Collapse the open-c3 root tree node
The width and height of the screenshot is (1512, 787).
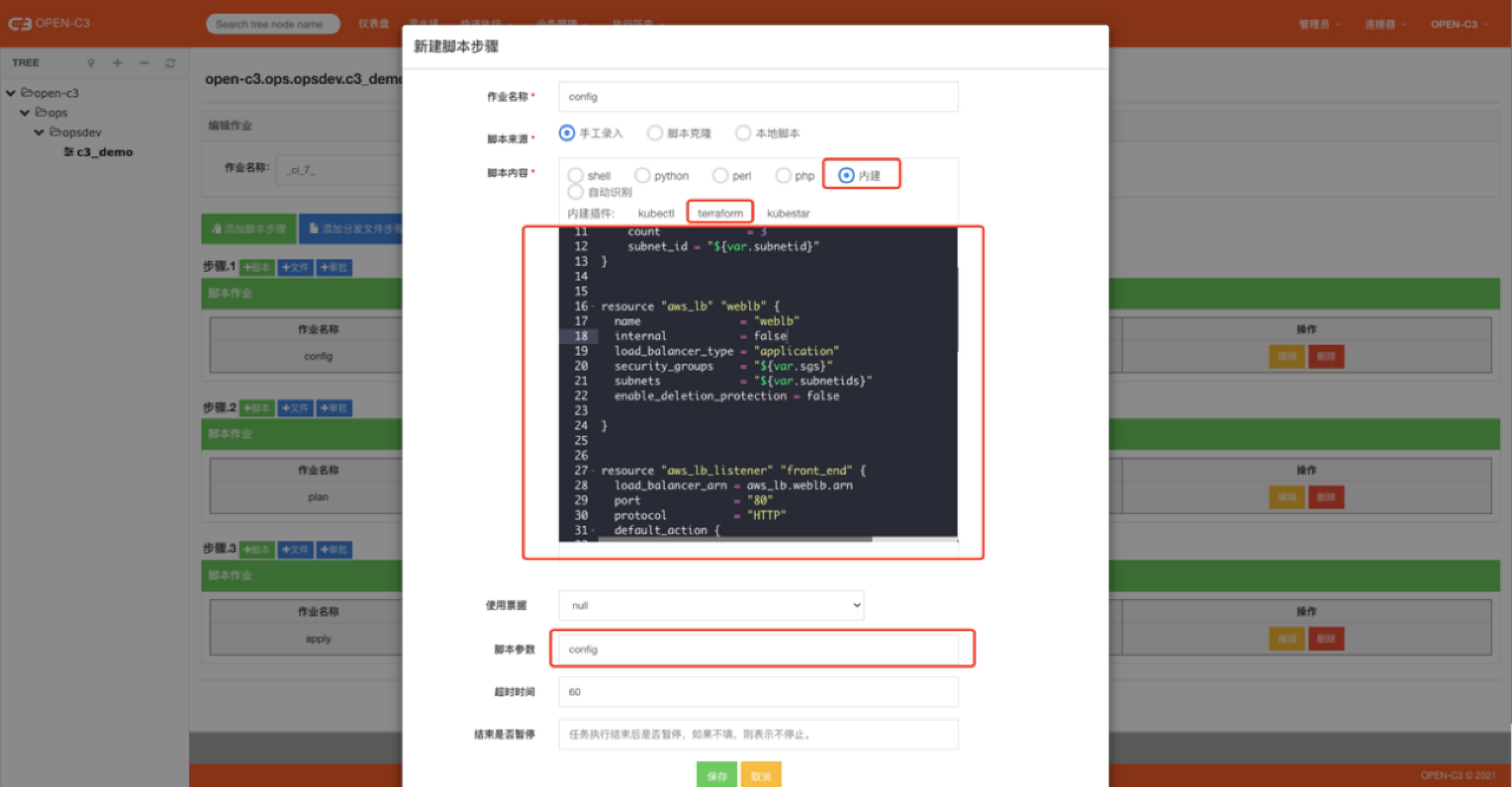[x=11, y=93]
